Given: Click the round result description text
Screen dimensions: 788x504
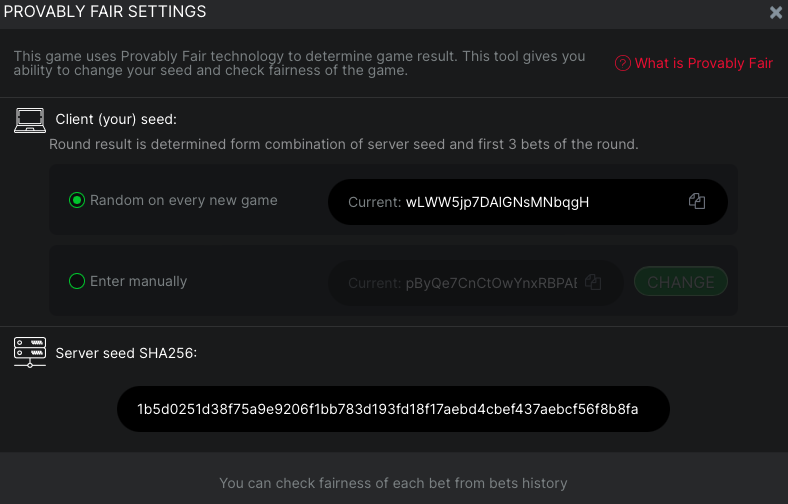Looking at the screenshot, I should (x=344, y=145).
